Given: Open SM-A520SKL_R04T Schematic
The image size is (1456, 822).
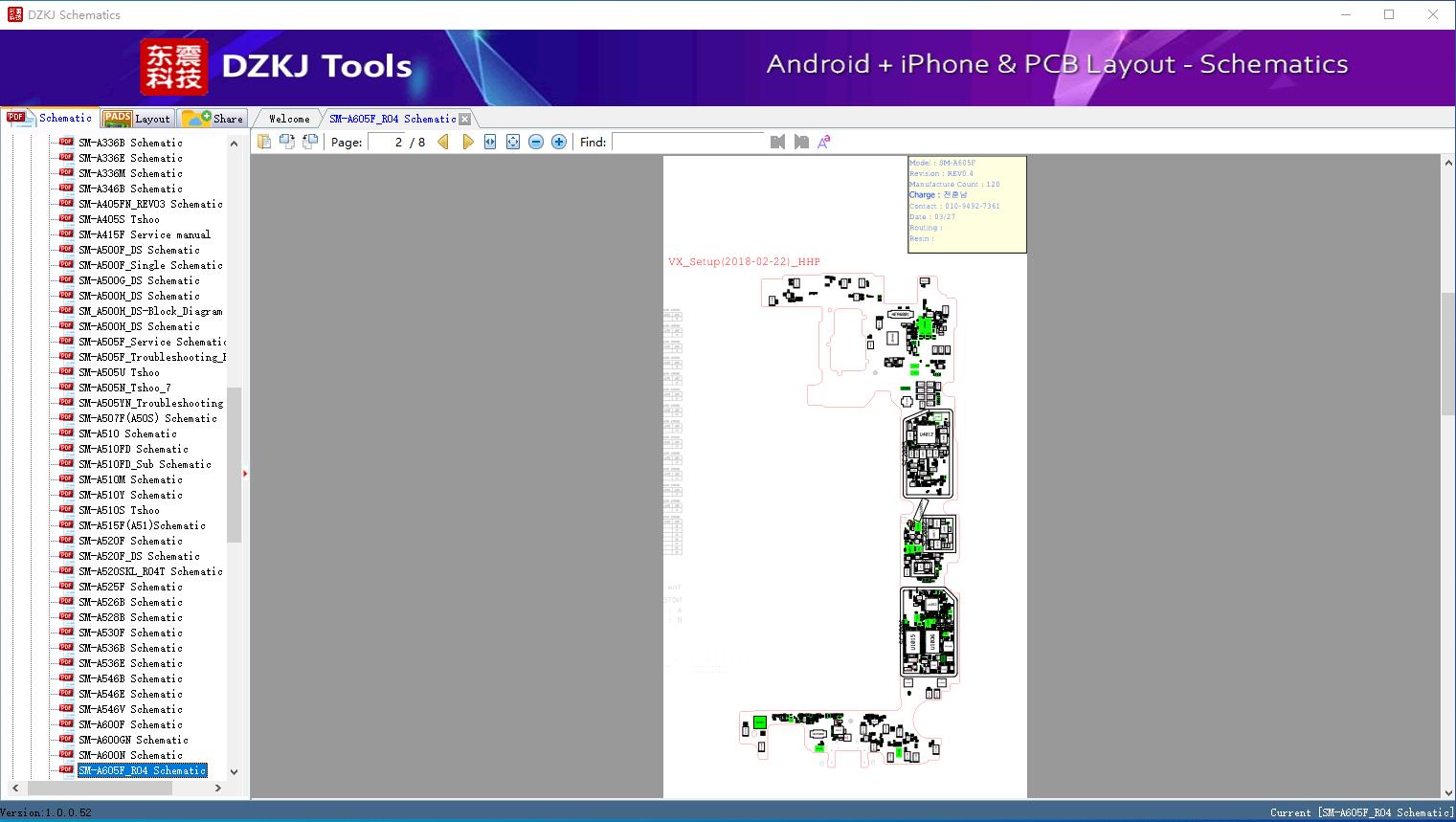Looking at the screenshot, I should [150, 571].
